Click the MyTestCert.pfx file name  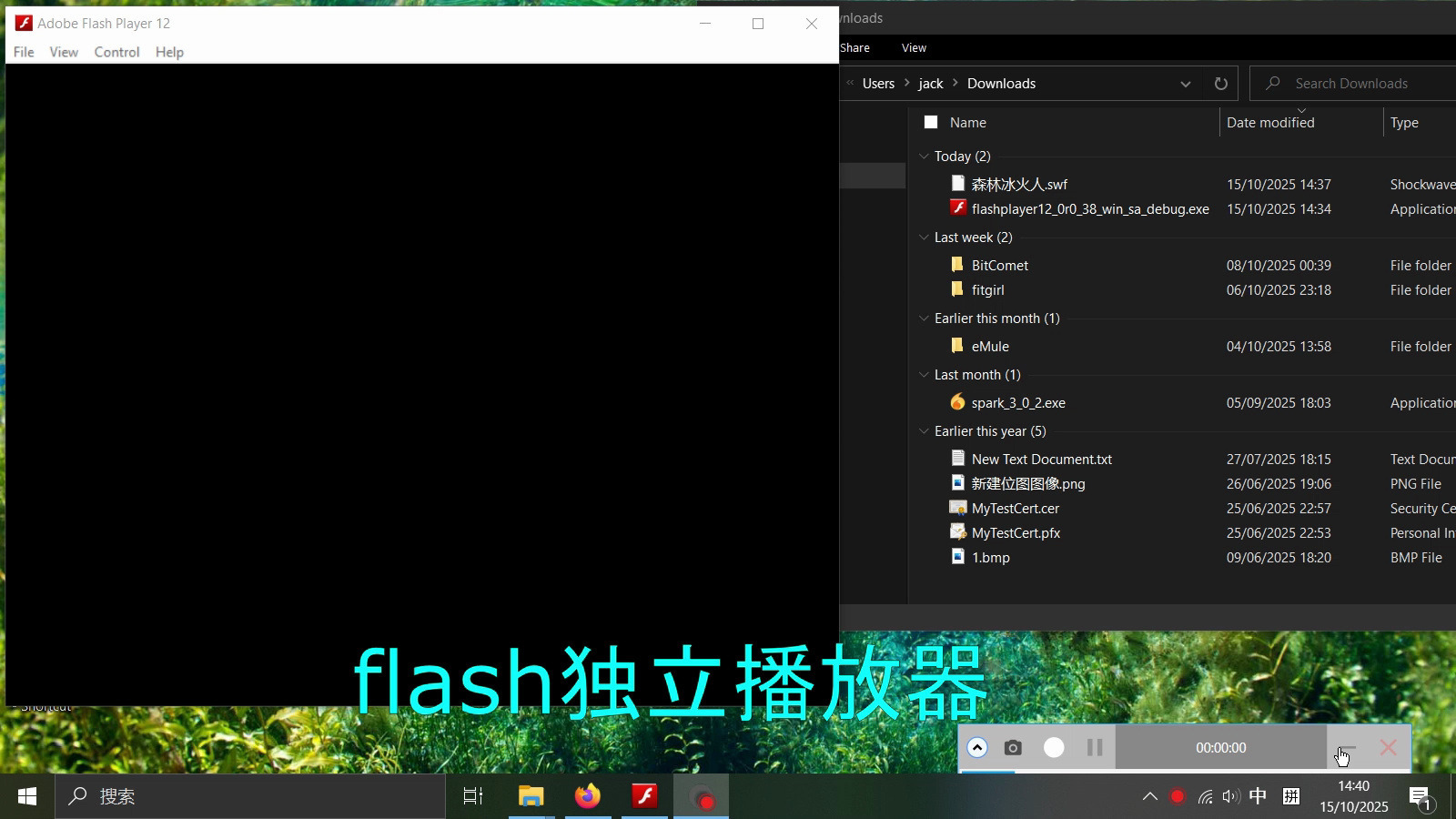pos(1016,533)
